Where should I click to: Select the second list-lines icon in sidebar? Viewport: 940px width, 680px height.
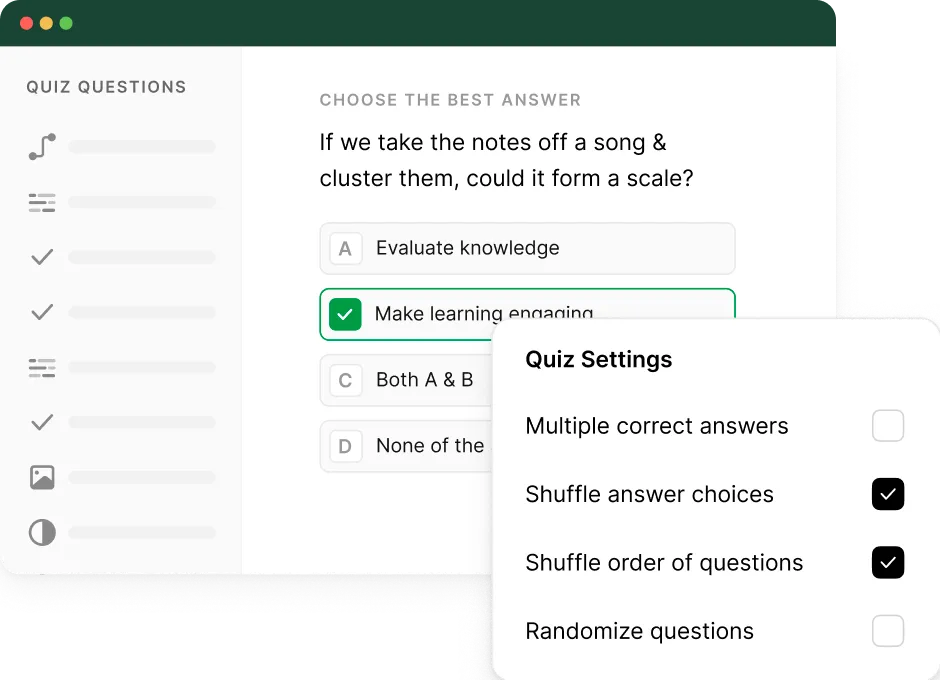[x=42, y=368]
